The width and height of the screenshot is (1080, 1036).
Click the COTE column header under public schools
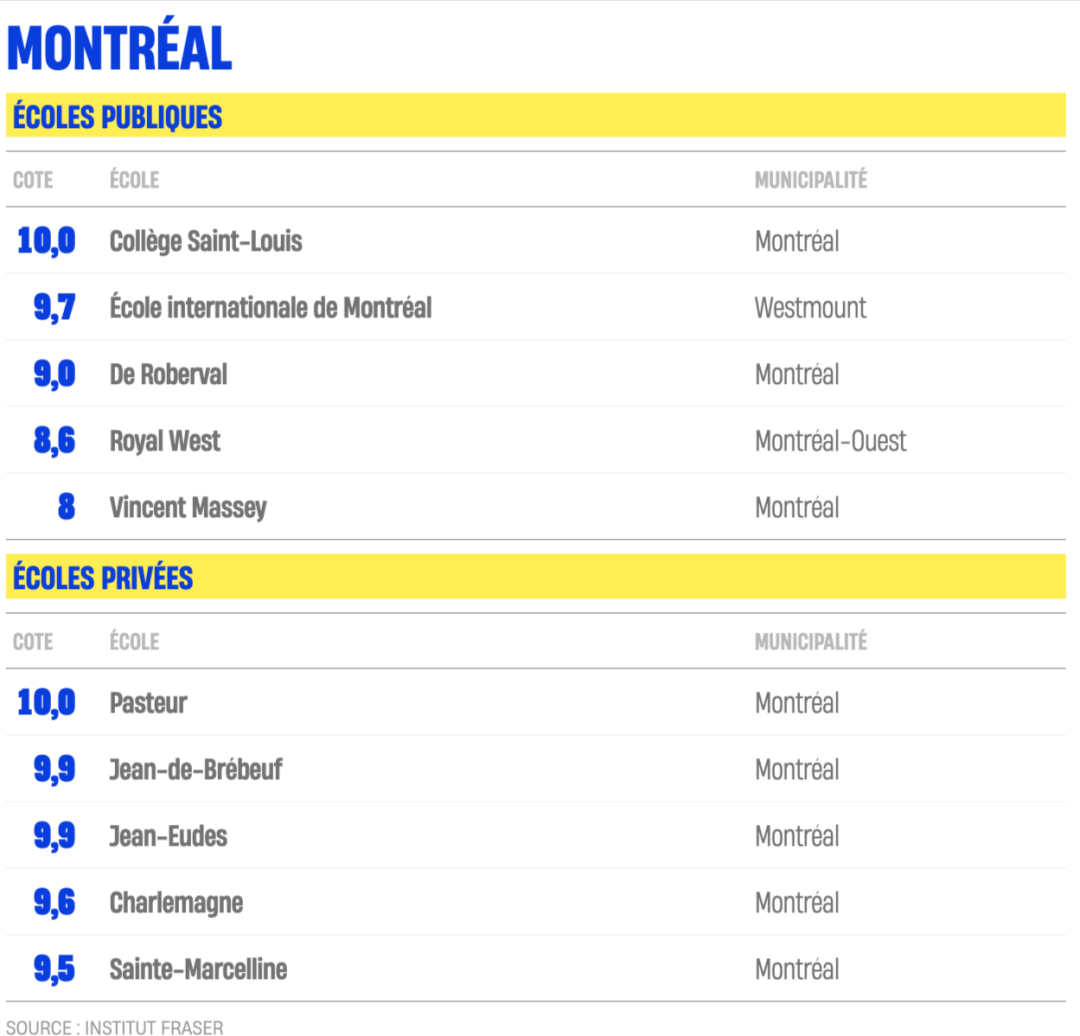(x=33, y=180)
